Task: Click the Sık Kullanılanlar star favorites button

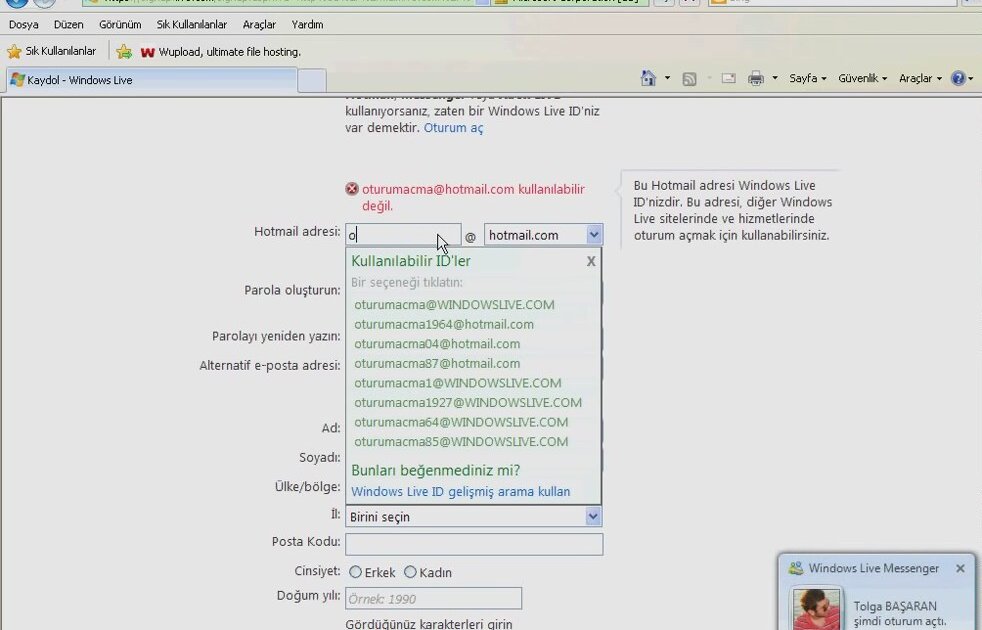Action: [x=51, y=51]
